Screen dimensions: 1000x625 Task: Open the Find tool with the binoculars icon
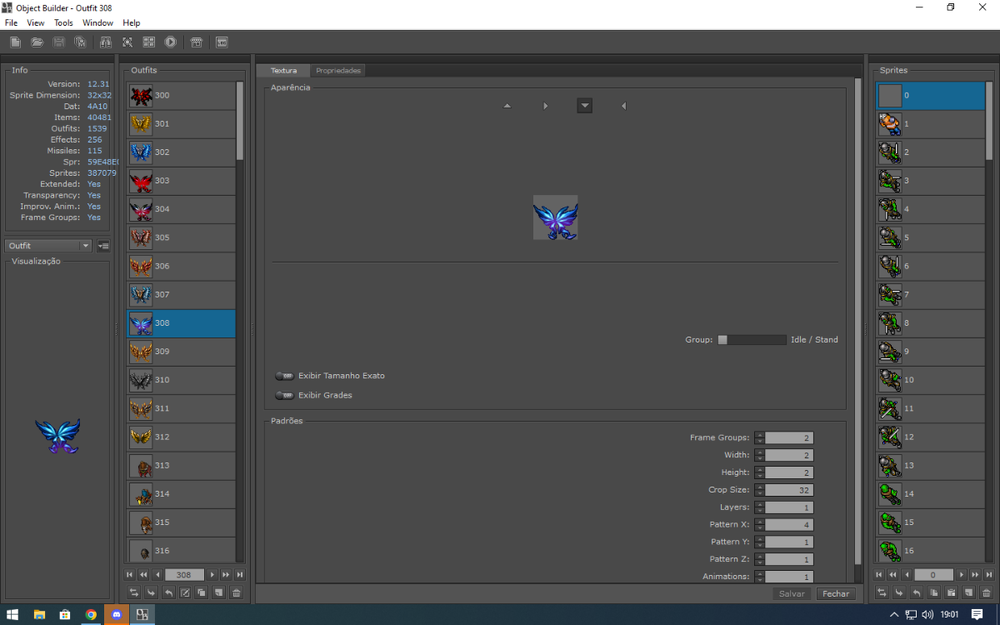(x=105, y=42)
